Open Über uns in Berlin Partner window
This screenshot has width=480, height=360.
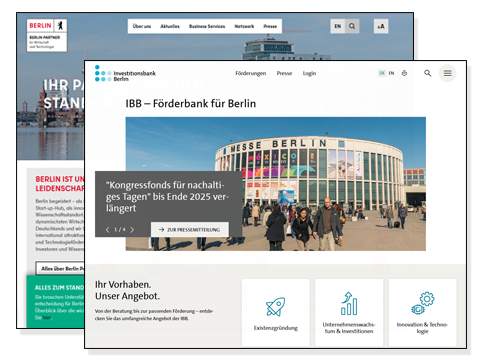pos(142,26)
